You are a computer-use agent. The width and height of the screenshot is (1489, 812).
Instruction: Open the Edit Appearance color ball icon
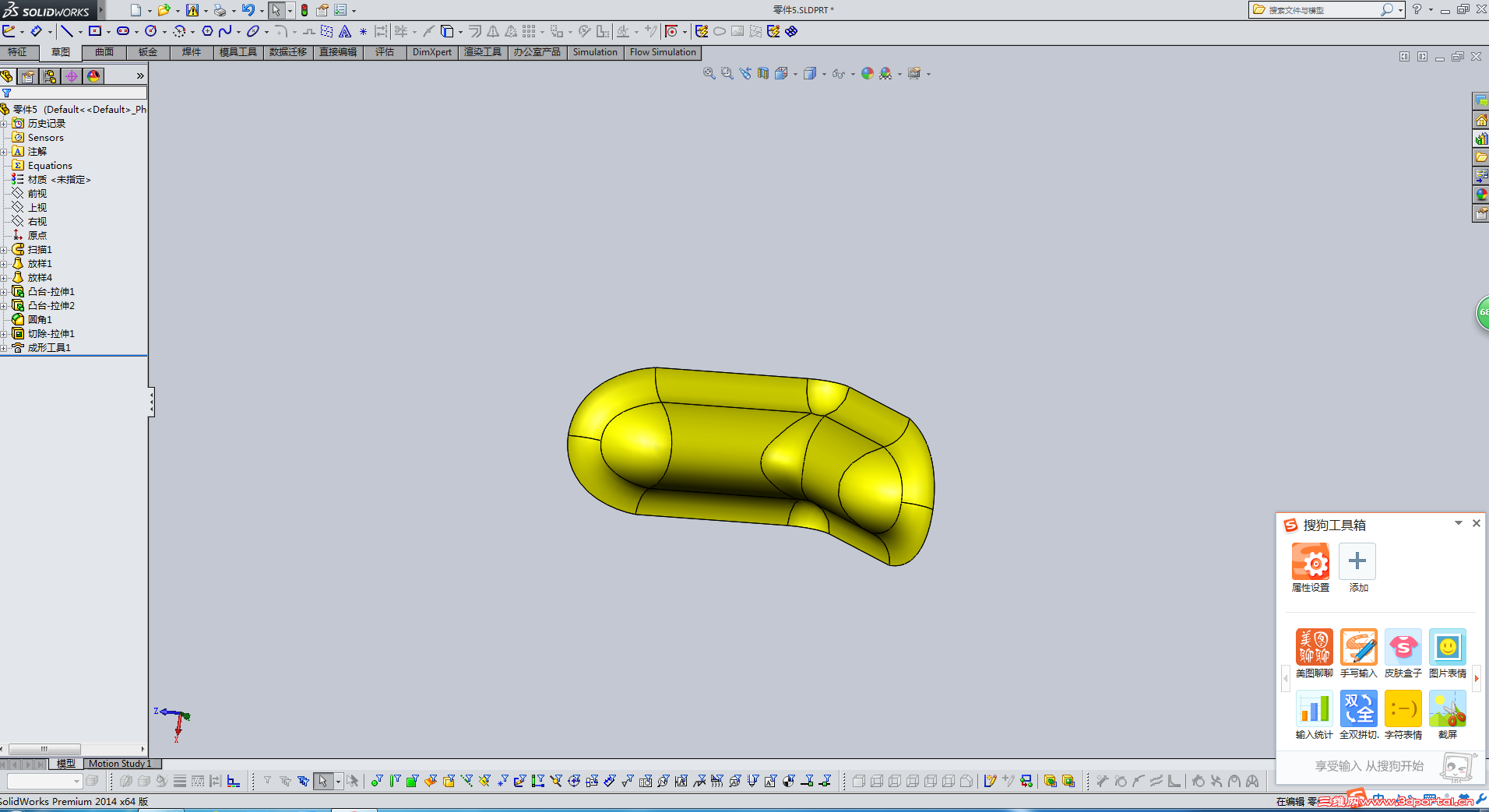[x=868, y=73]
